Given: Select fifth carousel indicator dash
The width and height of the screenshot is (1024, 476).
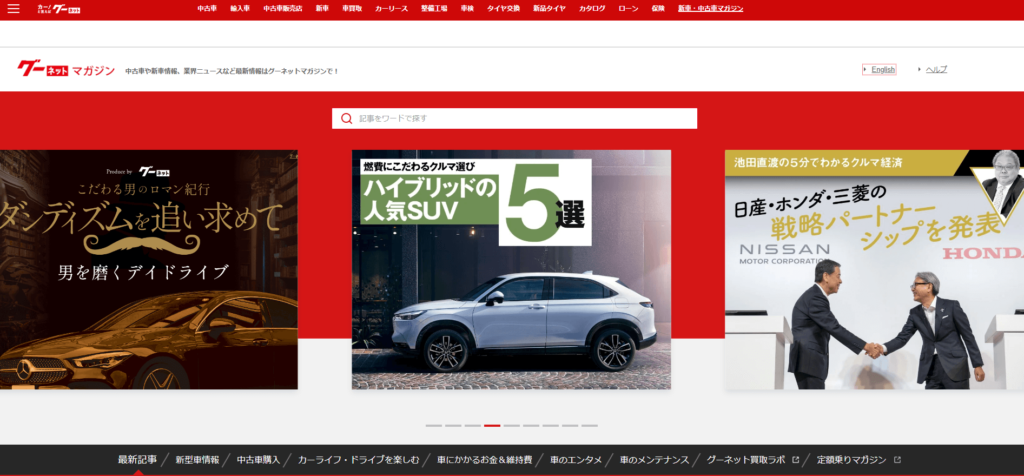Looking at the screenshot, I should coord(511,426).
